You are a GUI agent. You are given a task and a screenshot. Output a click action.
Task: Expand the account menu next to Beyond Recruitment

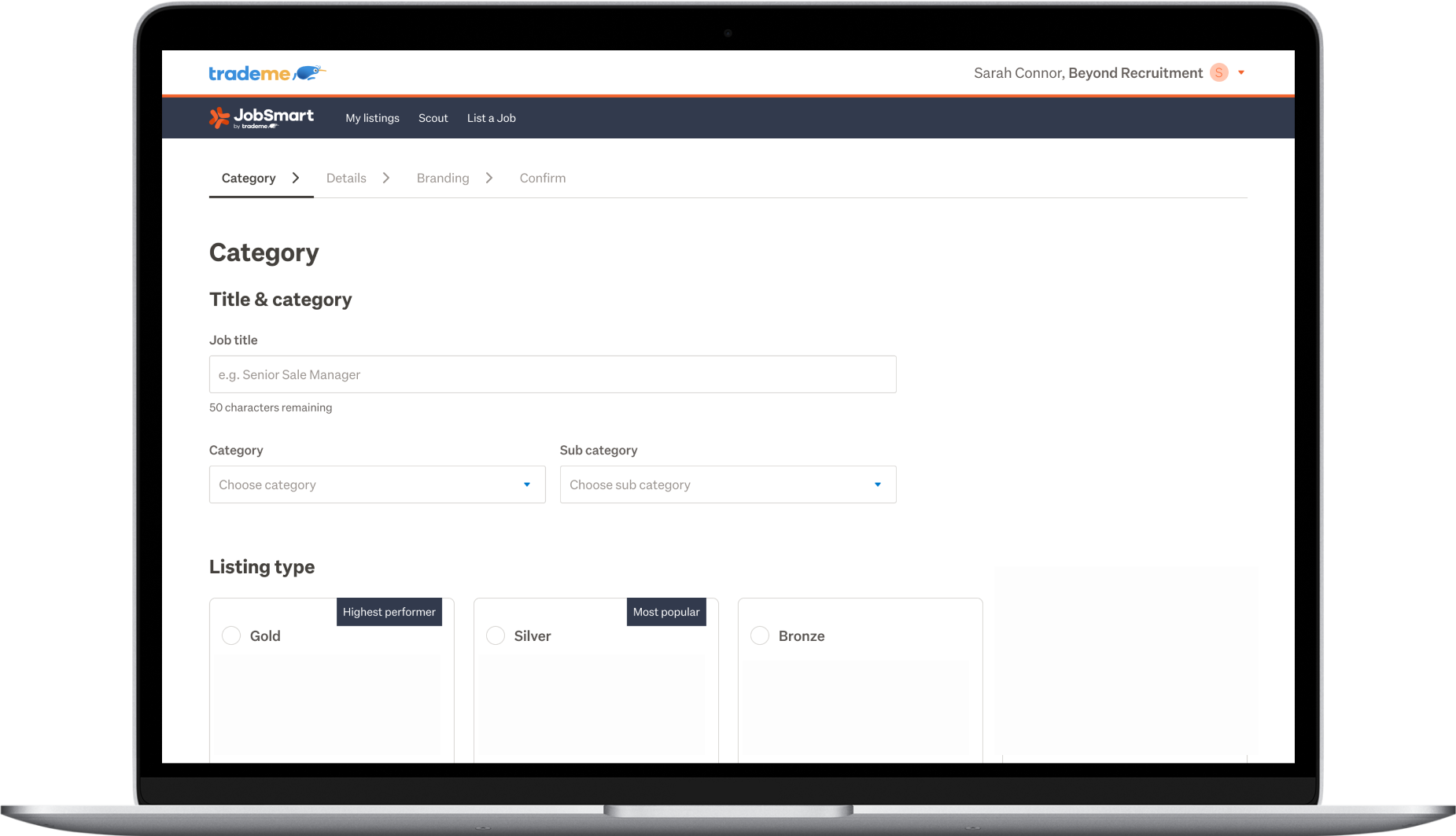point(1241,72)
